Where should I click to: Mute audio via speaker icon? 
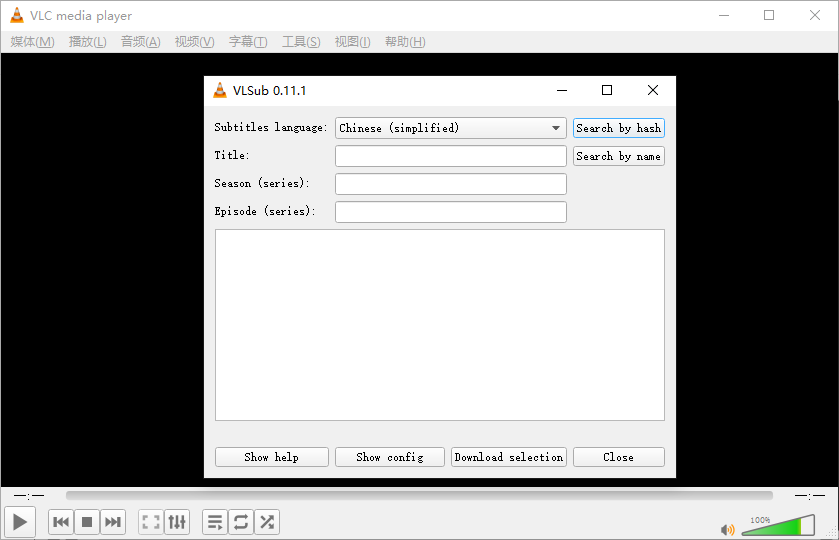coord(728,529)
